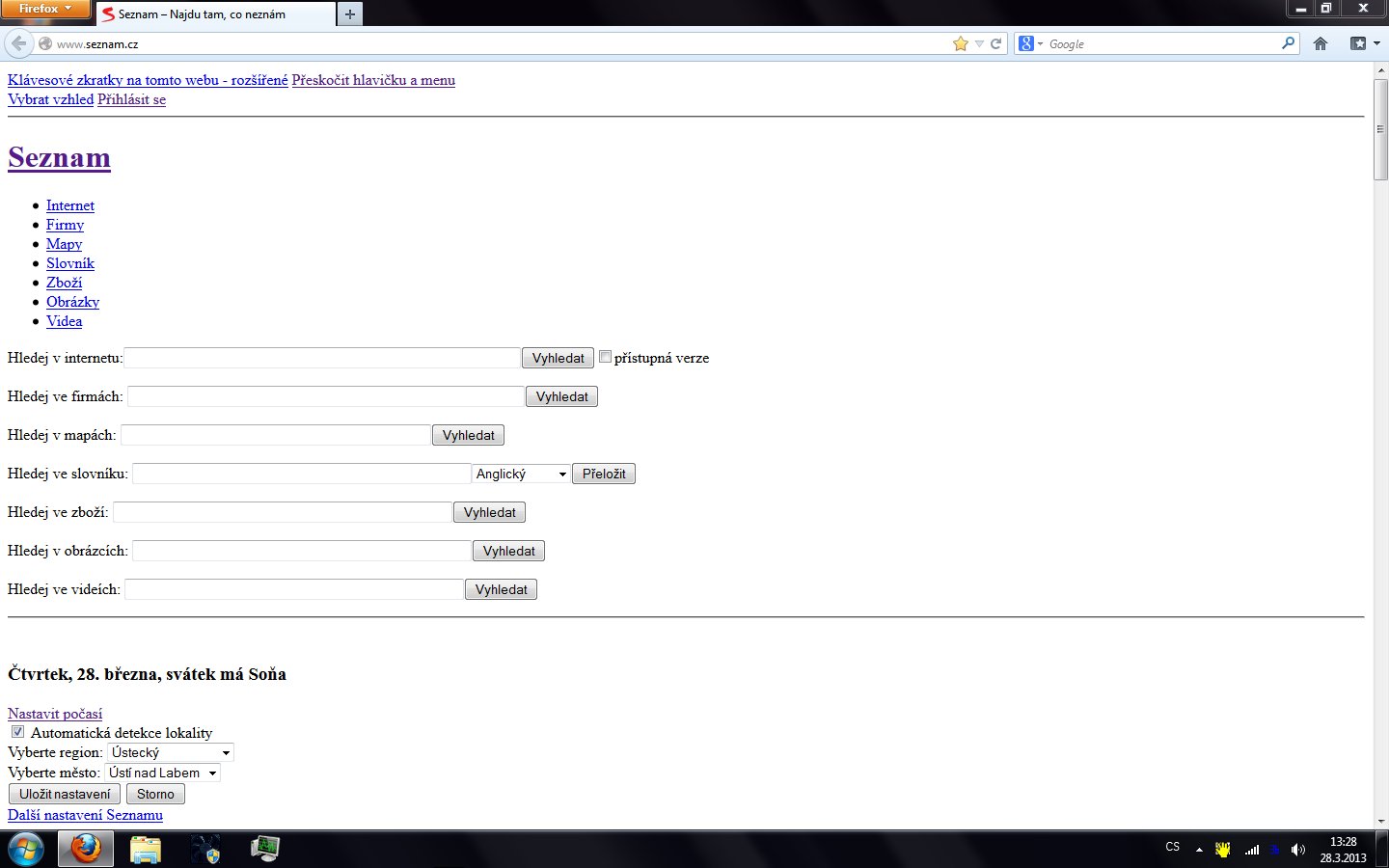Click the Hledej v mapách text field
The image size is (1389, 868).
[276, 435]
